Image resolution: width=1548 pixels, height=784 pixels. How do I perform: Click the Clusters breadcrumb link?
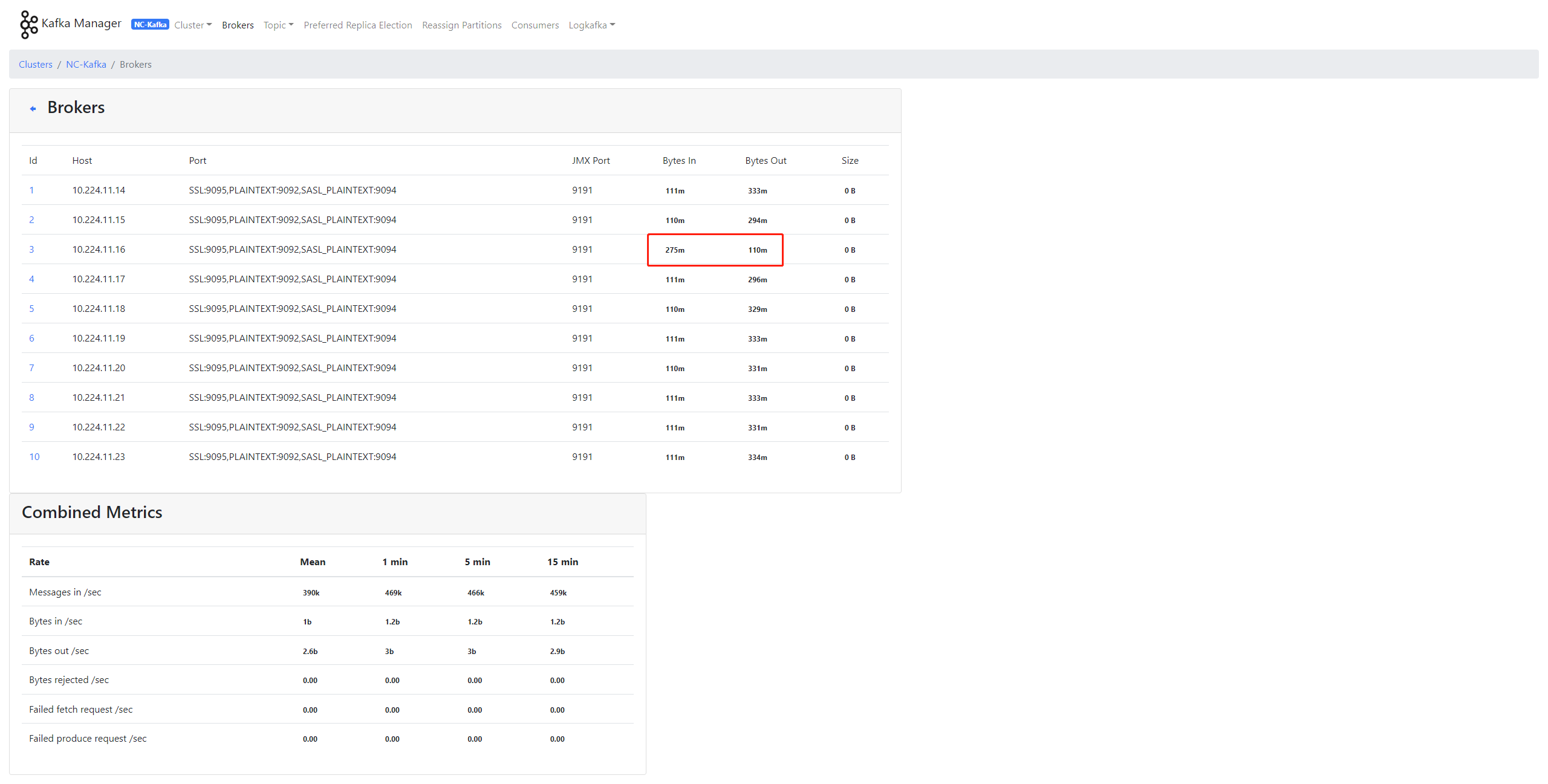click(36, 65)
